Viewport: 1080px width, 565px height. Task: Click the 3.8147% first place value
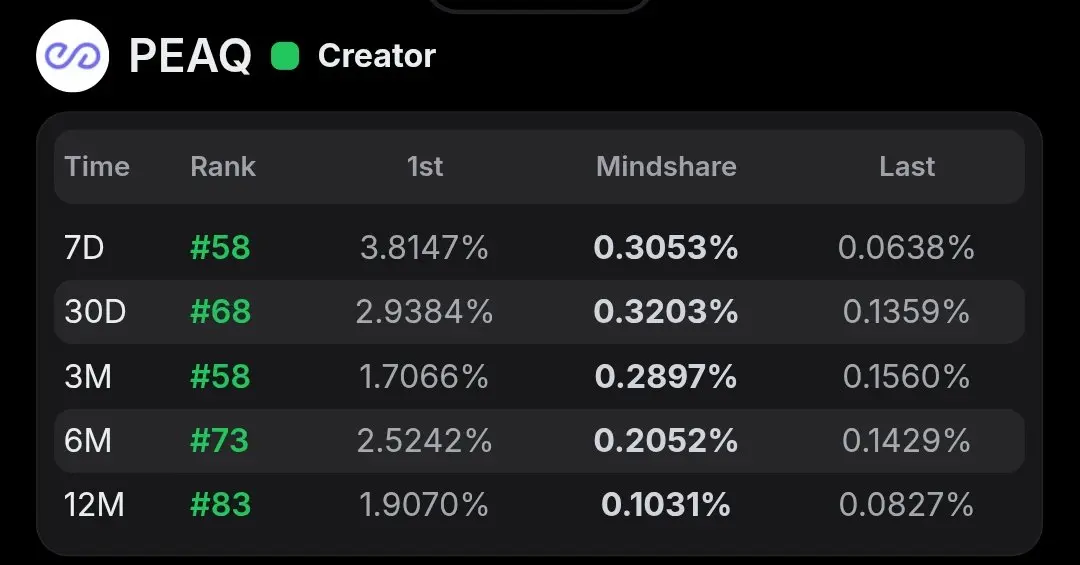pyautogui.click(x=424, y=247)
